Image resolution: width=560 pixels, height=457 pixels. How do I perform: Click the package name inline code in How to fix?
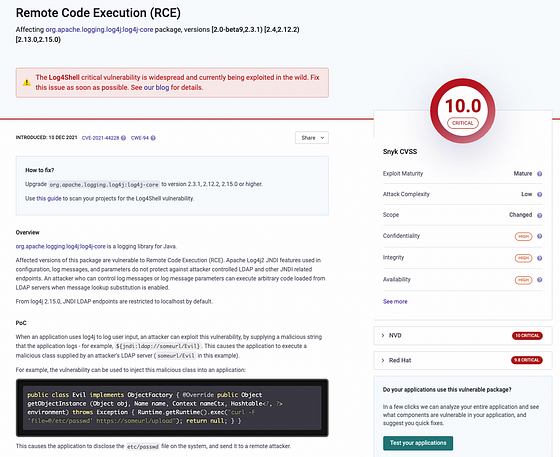click(104, 185)
